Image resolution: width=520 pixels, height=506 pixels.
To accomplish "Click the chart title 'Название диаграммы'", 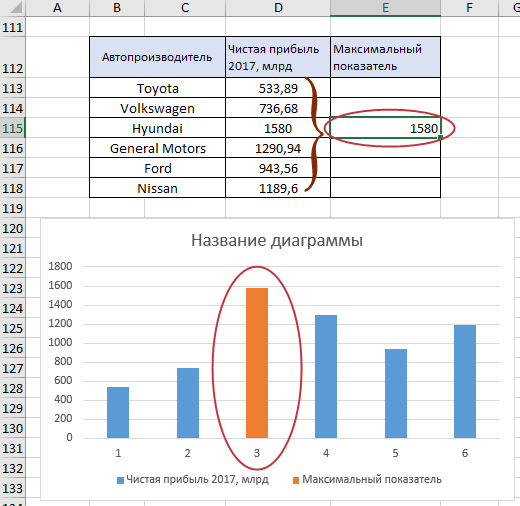I will pyautogui.click(x=277, y=240).
